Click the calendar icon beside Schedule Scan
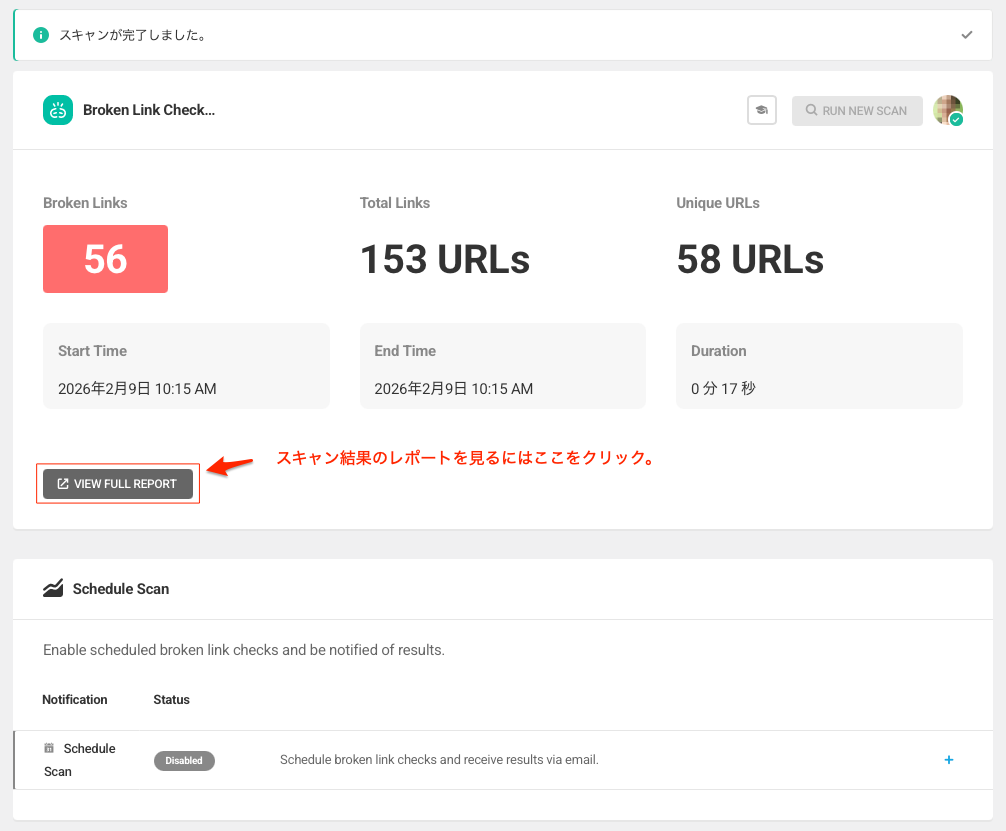 pos(49,748)
